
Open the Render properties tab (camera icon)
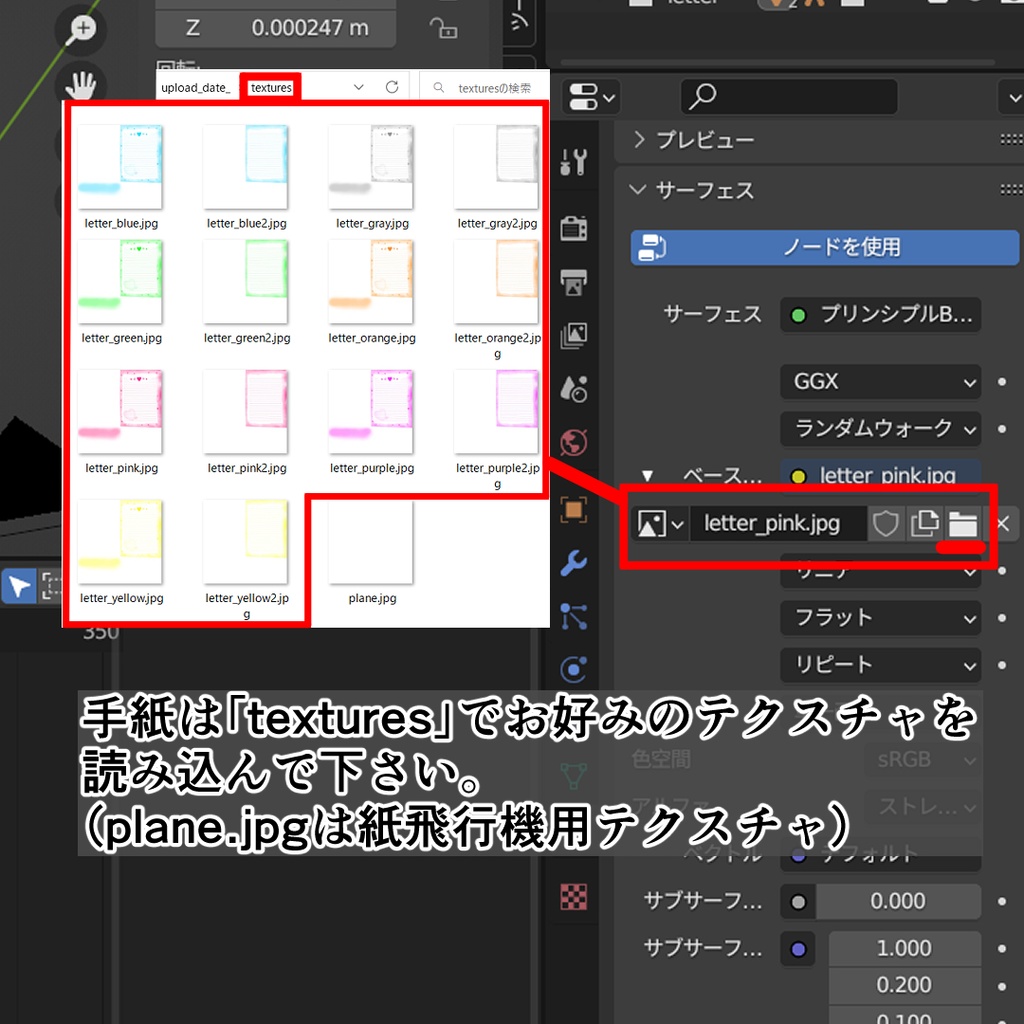(573, 227)
